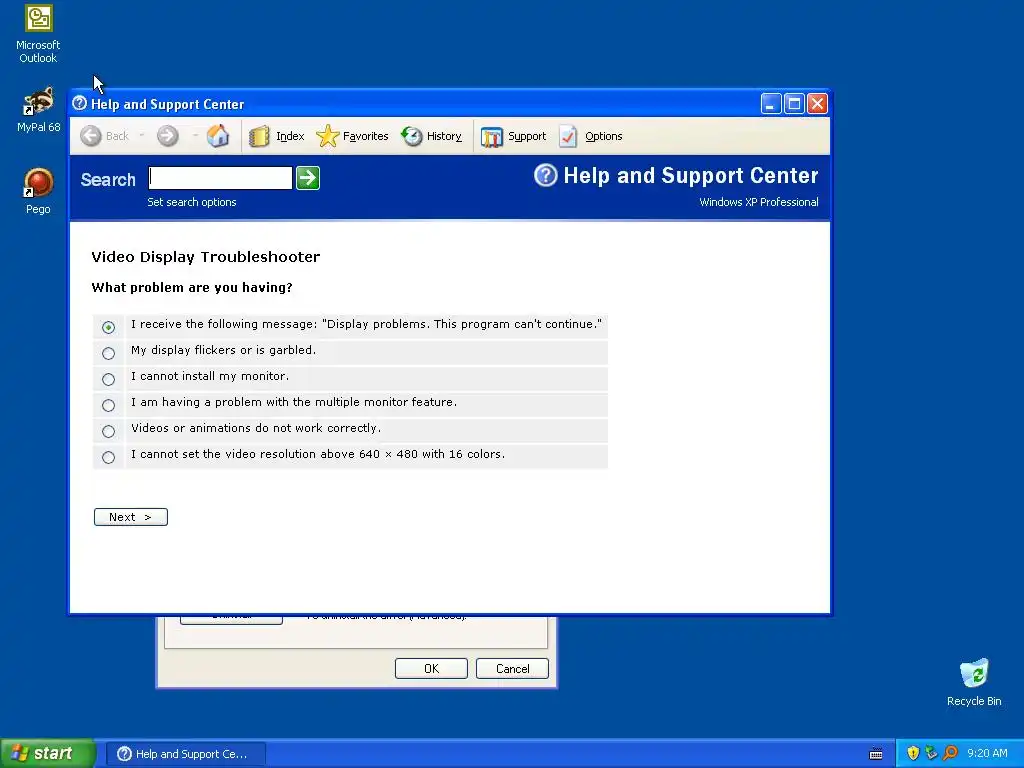1024x768 pixels.
Task: Click OK in the background dialog
Action: (x=431, y=668)
